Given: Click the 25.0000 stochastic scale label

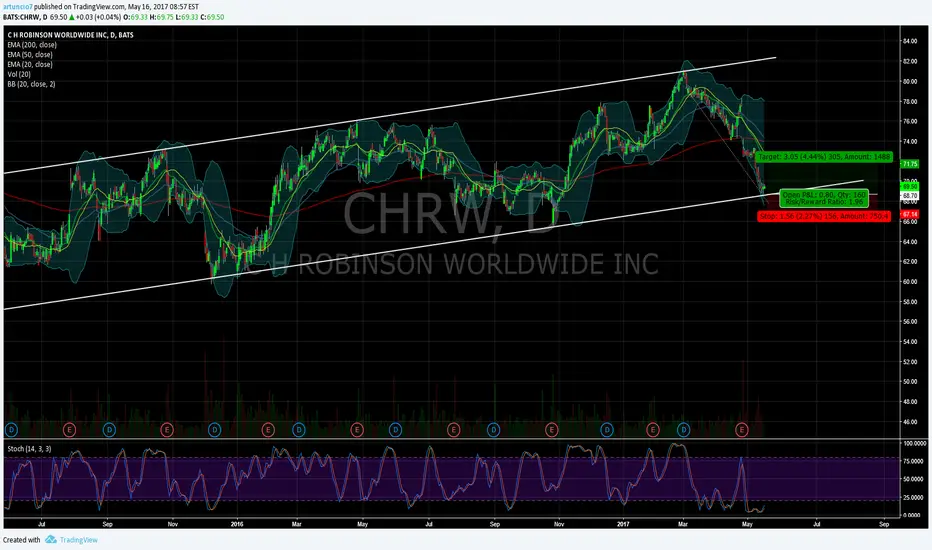Looking at the screenshot, I should point(915,497).
